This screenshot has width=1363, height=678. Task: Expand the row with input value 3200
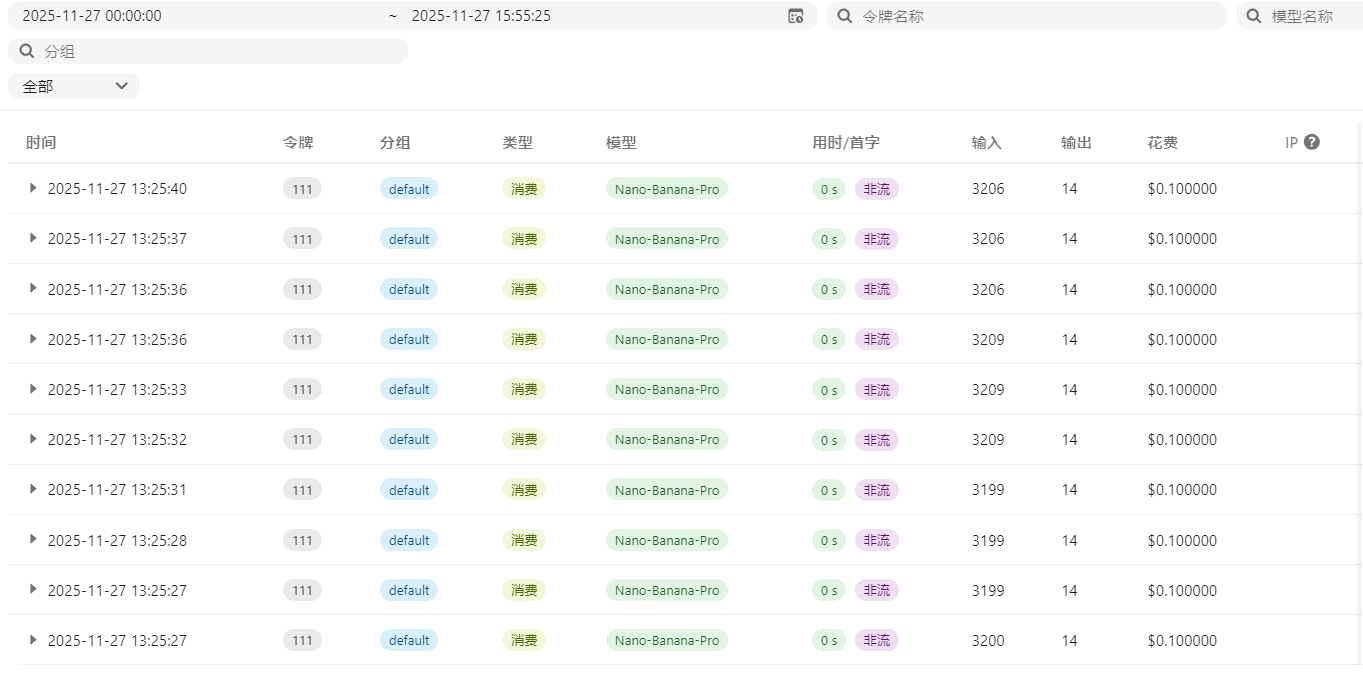coord(33,639)
